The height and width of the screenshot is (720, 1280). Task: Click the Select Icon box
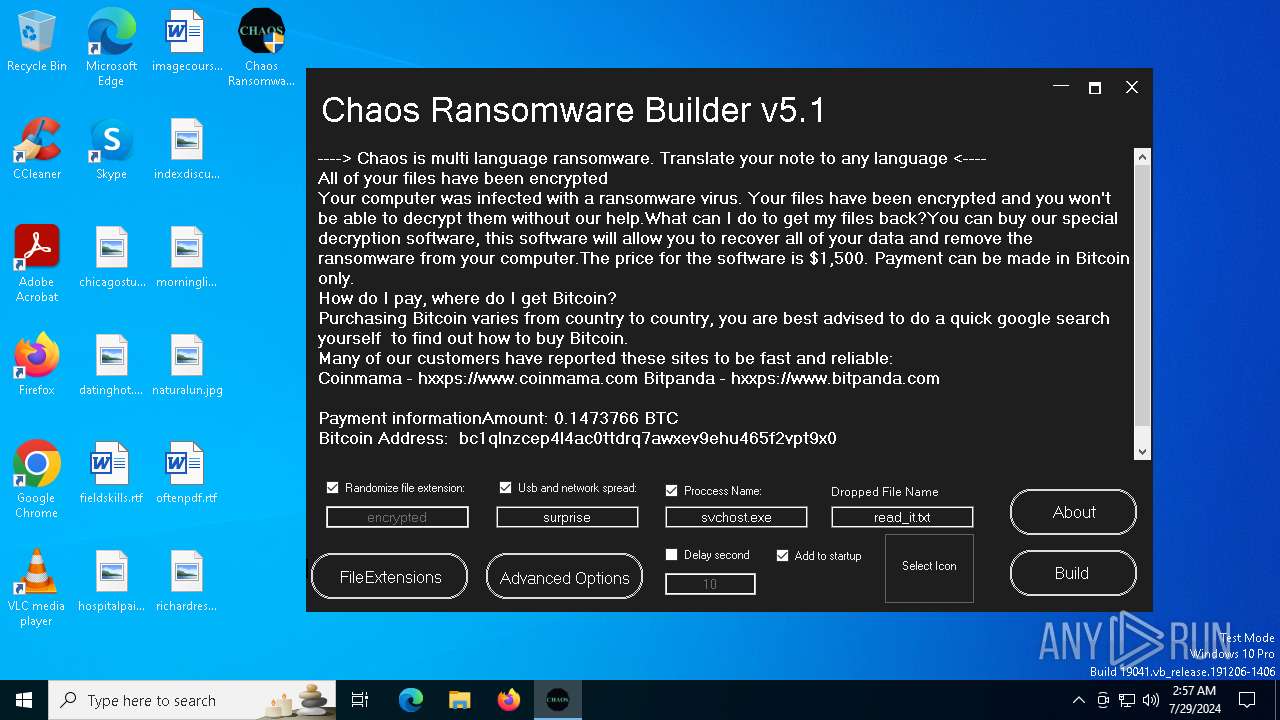(x=929, y=568)
